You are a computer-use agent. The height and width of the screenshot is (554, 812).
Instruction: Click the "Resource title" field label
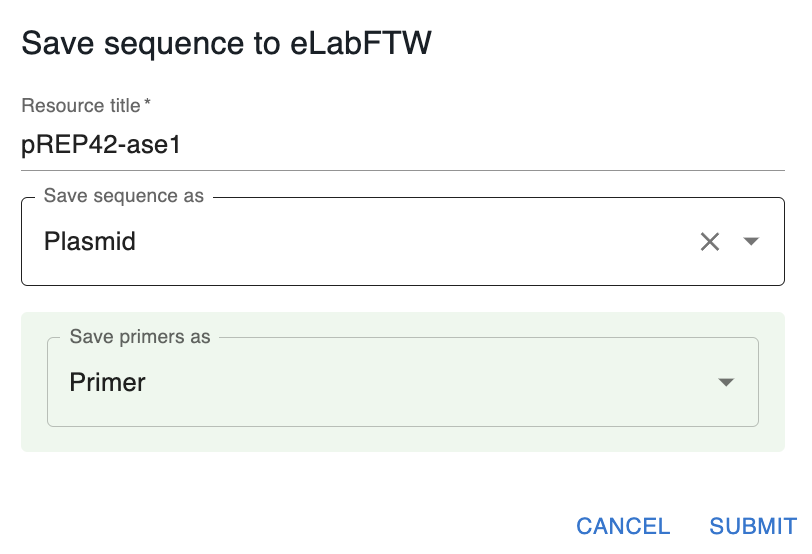coord(80,105)
